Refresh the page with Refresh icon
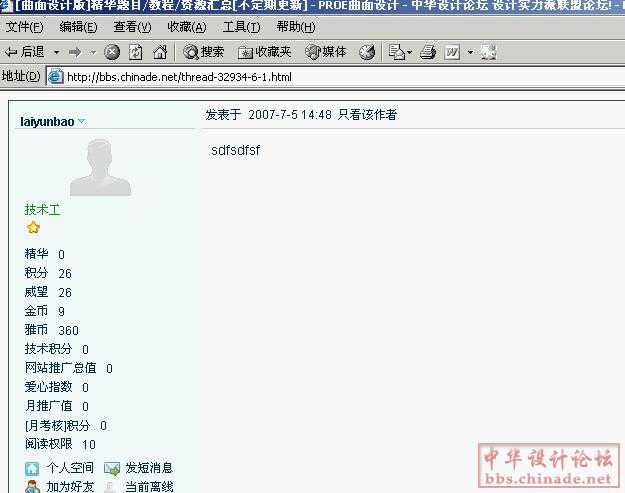This screenshot has height=493, width=625. 136,52
